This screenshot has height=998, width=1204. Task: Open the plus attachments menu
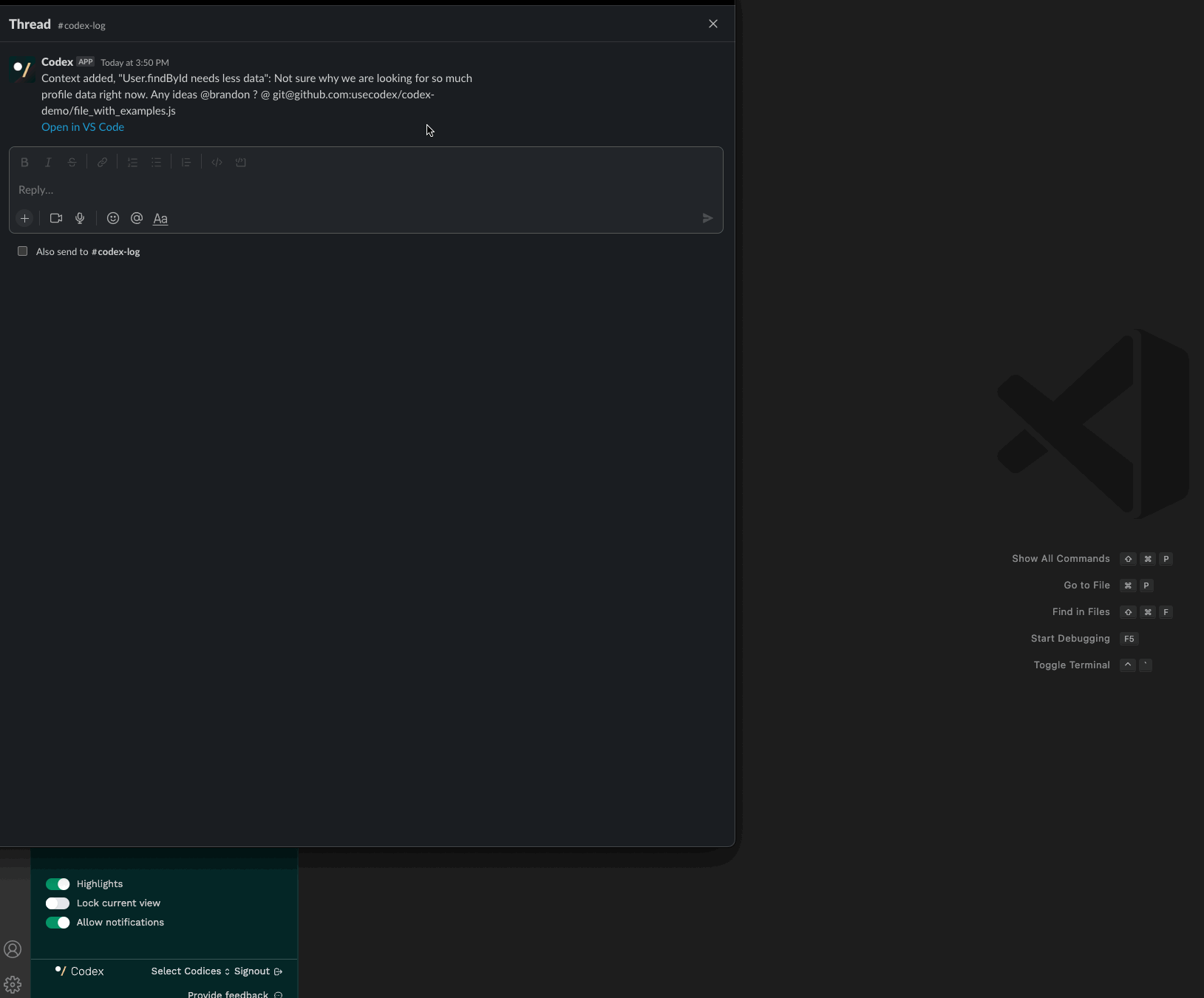(24, 218)
